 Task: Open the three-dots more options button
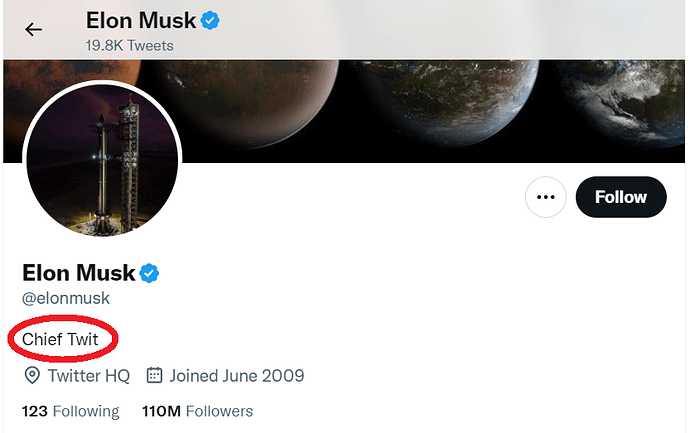tap(546, 197)
